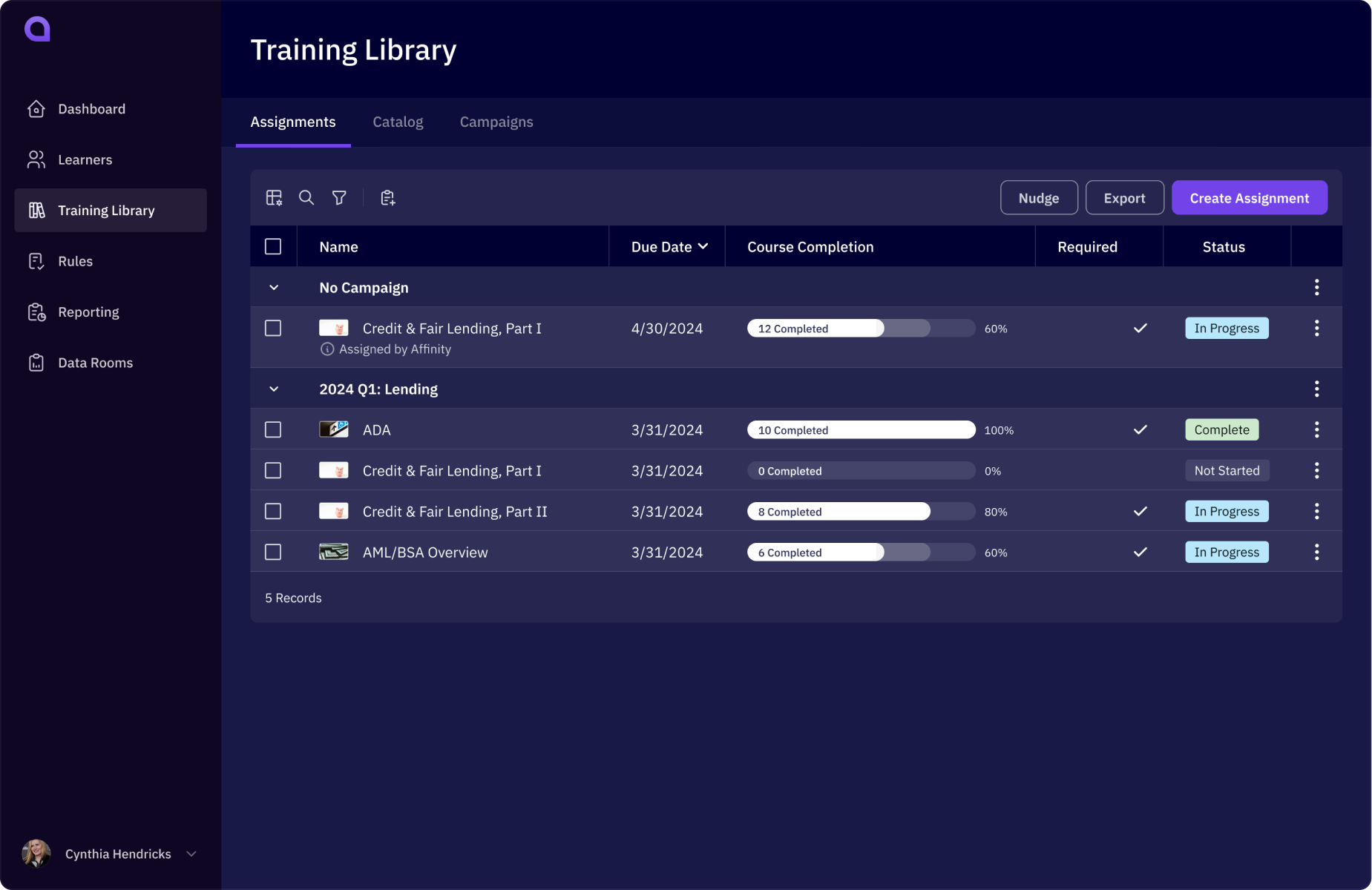Image resolution: width=1372 pixels, height=890 pixels.
Task: Select the AML/BSA Overview row checkbox
Action: tap(273, 552)
